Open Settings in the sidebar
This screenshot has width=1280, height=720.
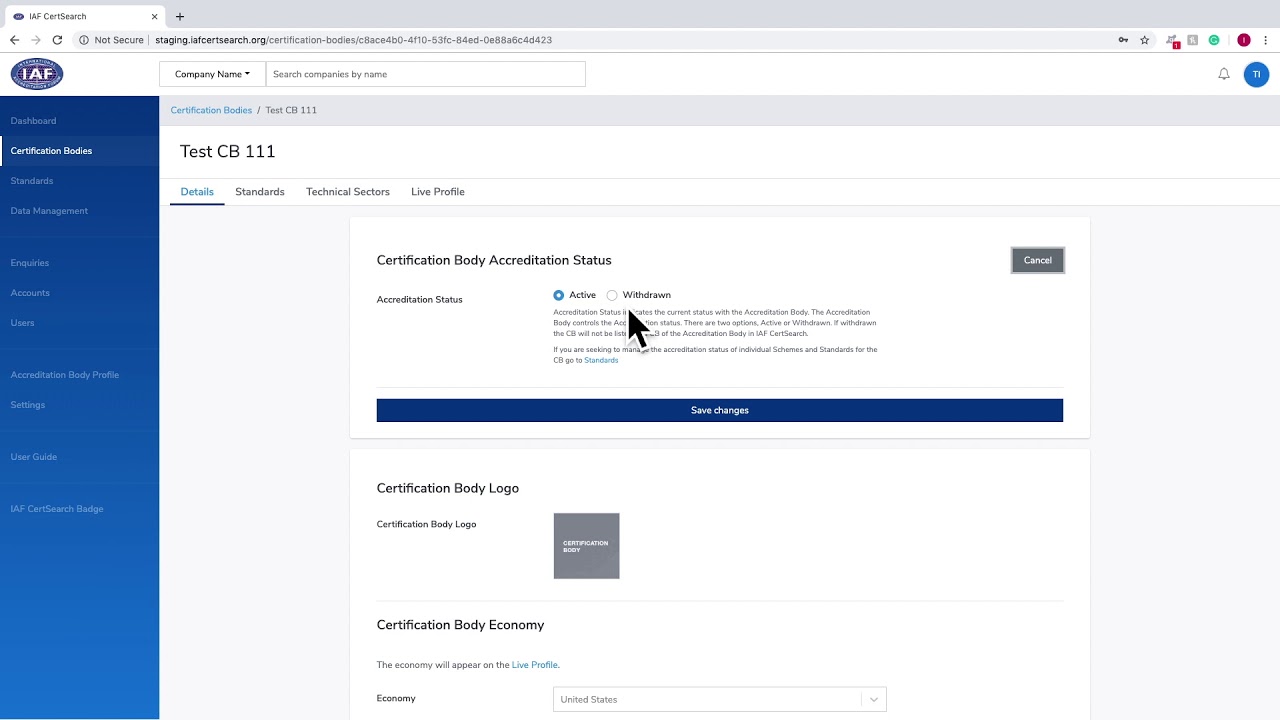(28, 405)
